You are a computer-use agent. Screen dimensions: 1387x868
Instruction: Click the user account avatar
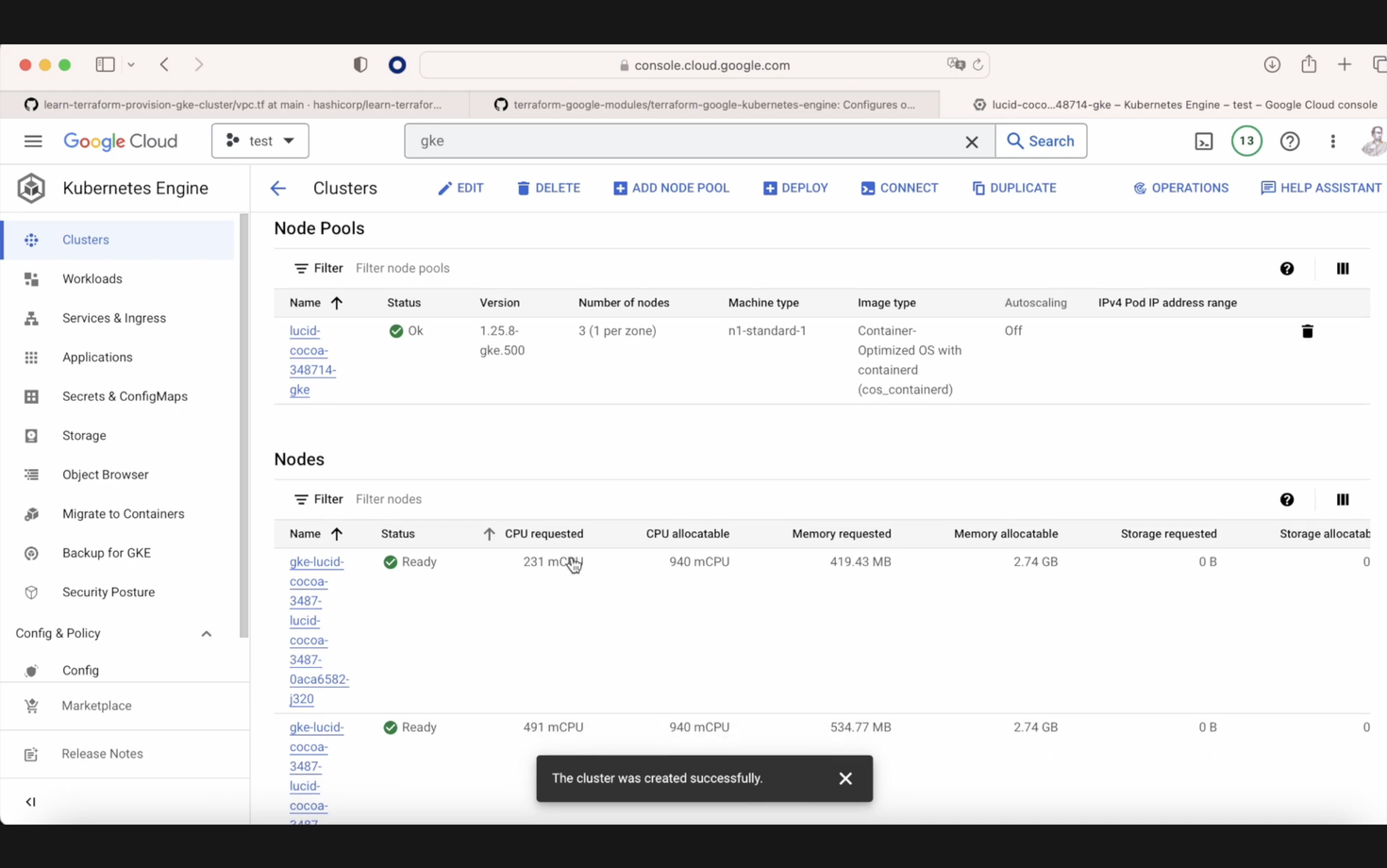1374,142
